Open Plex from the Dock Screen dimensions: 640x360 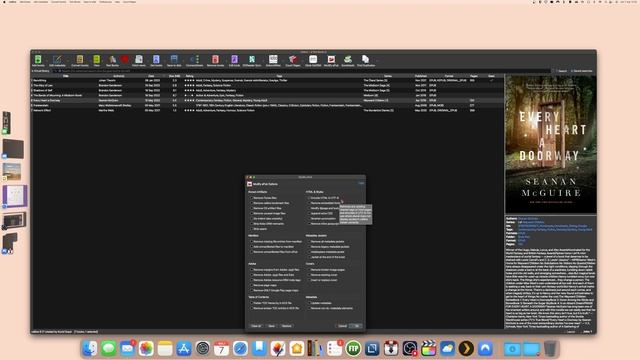466,349
